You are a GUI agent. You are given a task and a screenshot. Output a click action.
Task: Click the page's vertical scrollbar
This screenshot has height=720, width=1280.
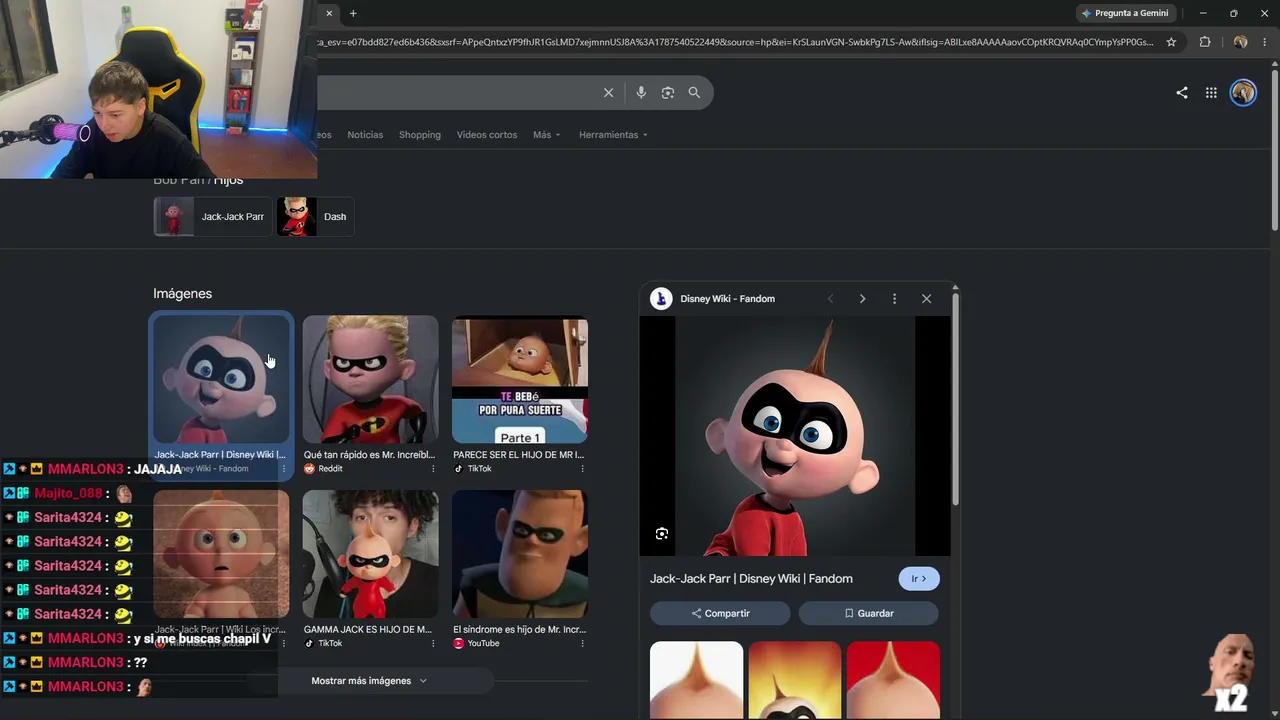pyautogui.click(x=1275, y=150)
